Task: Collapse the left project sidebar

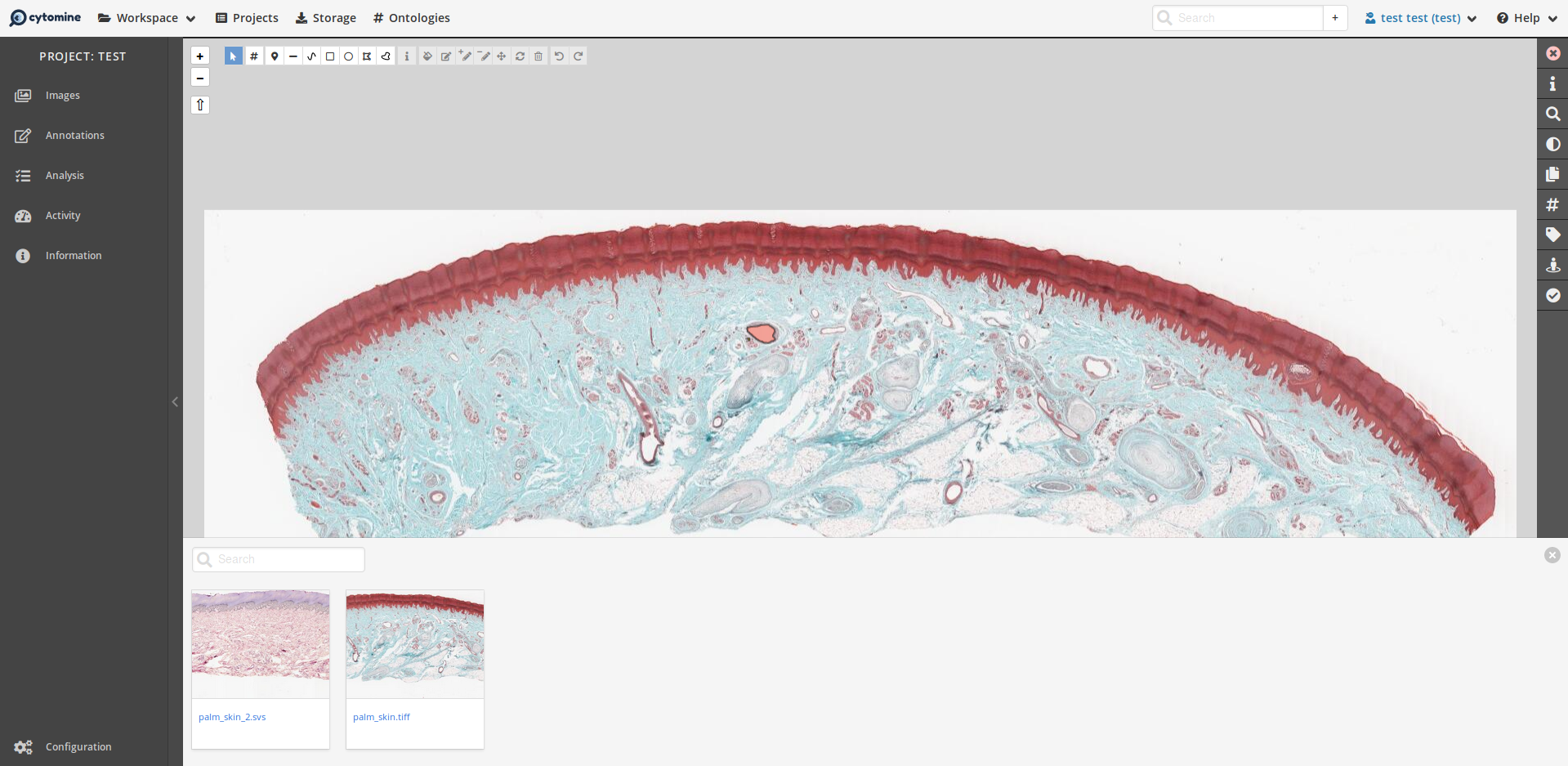Action: coord(174,401)
